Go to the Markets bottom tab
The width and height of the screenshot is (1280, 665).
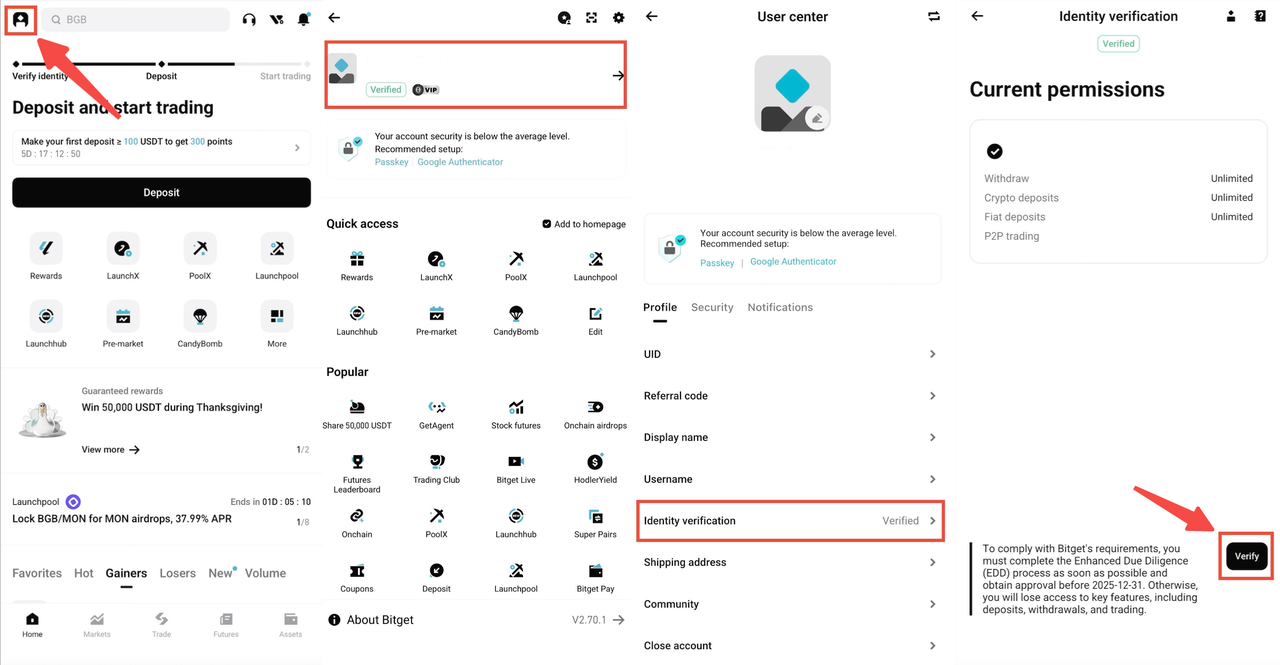97,625
